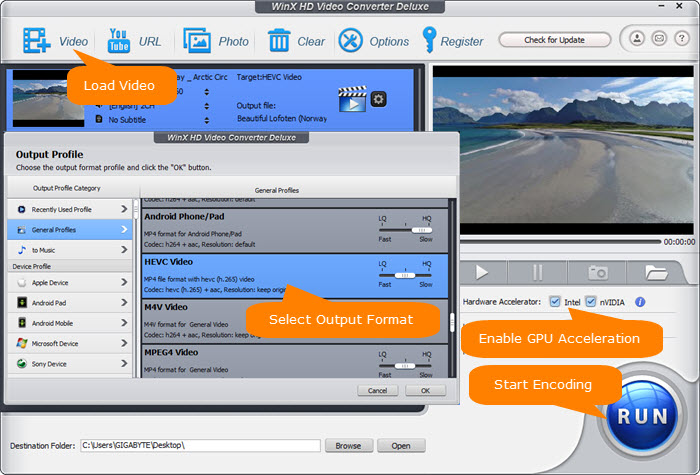Select the to Music category
Screen dimensions: 700x475
pos(70,250)
